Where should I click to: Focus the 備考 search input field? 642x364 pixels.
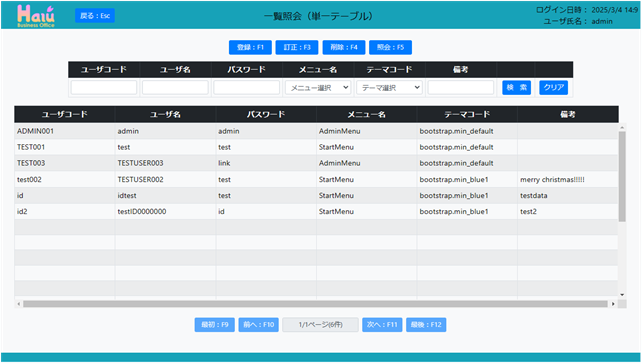(x=461, y=88)
